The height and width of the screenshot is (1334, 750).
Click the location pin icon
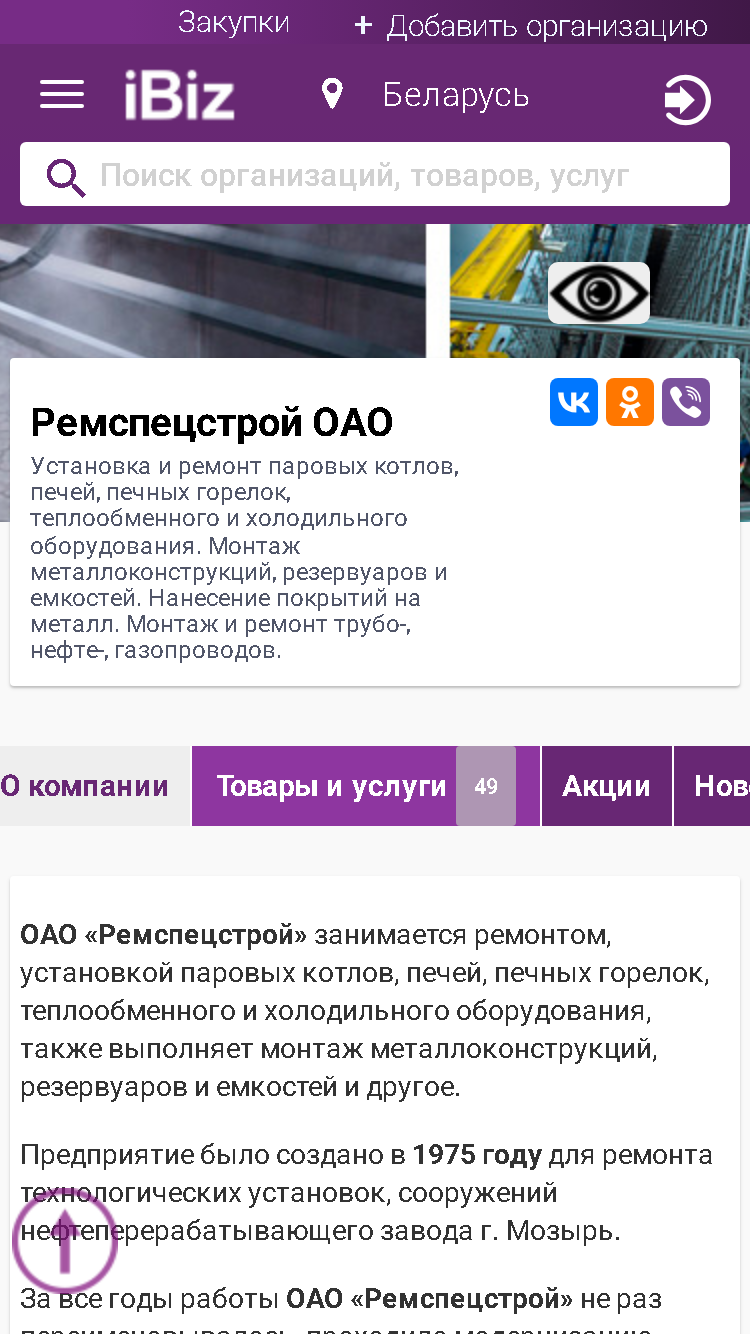pos(332,95)
